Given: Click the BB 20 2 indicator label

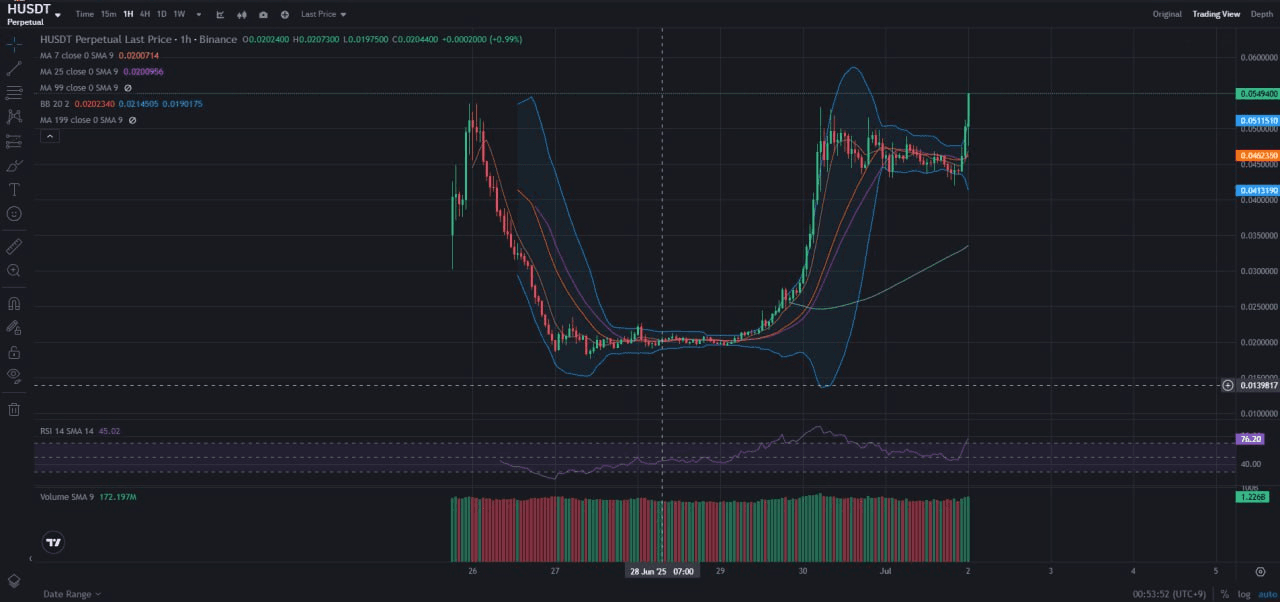Looking at the screenshot, I should pos(54,104).
